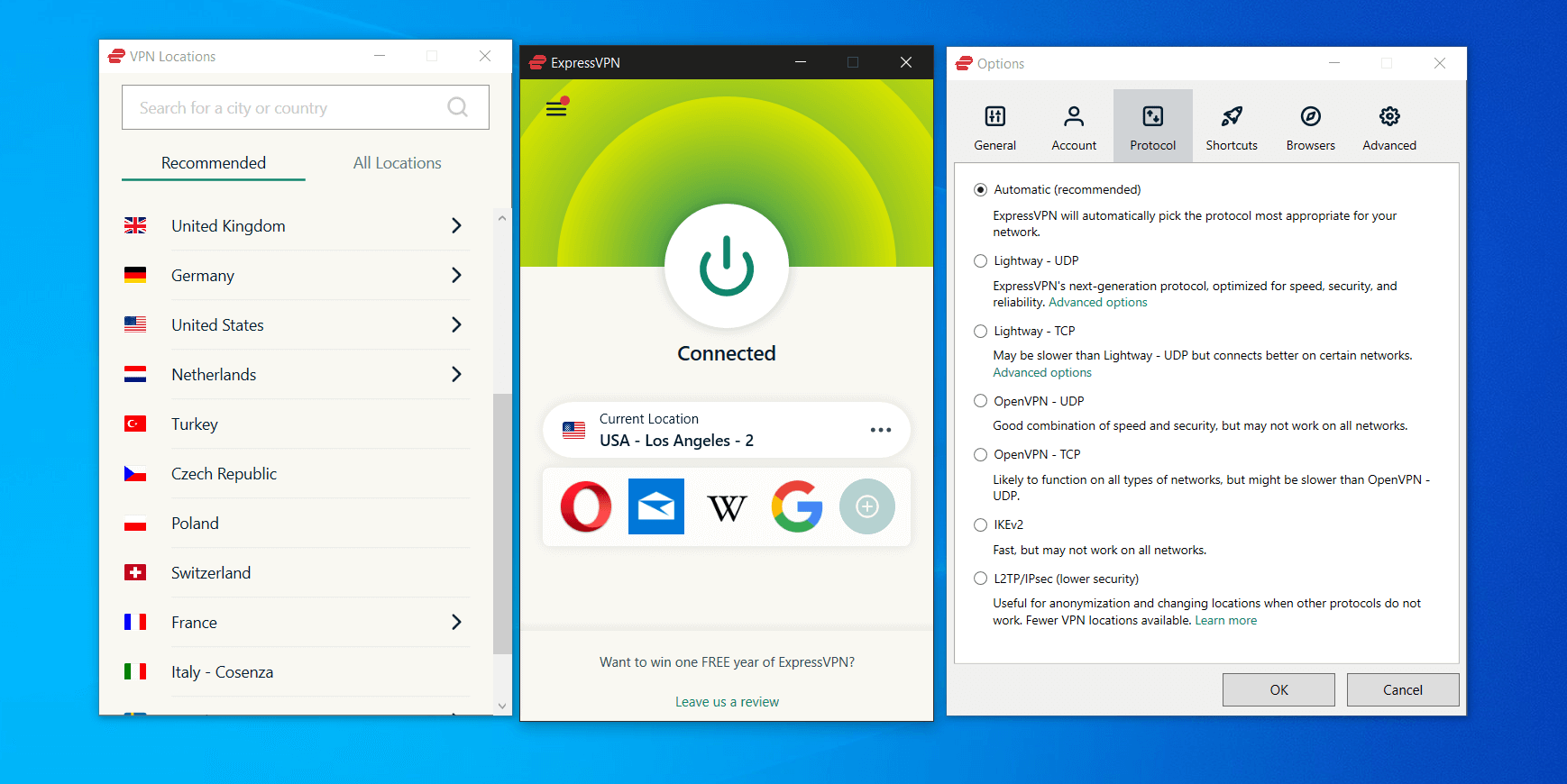Click the scroll down arrow in VPN Locations
The height and width of the screenshot is (784, 1567).
[502, 707]
